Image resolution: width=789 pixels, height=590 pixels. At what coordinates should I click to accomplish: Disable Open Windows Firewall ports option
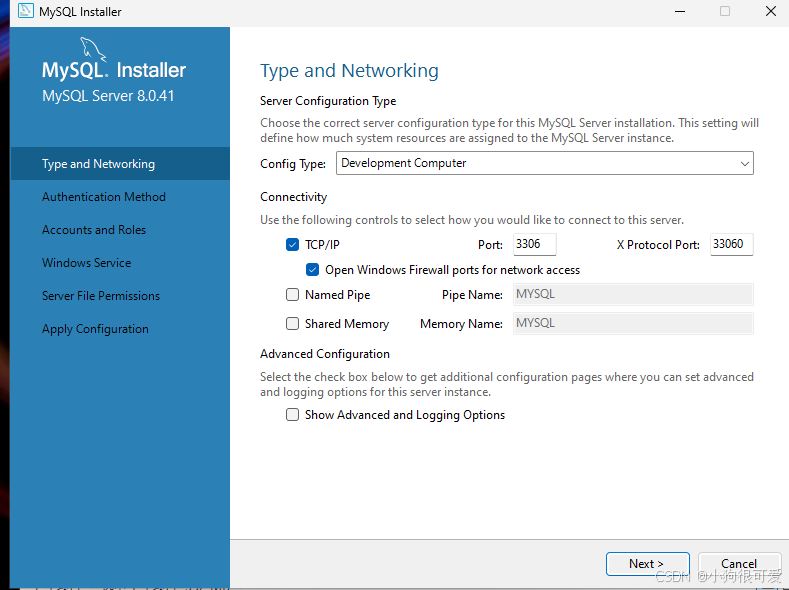[312, 270]
